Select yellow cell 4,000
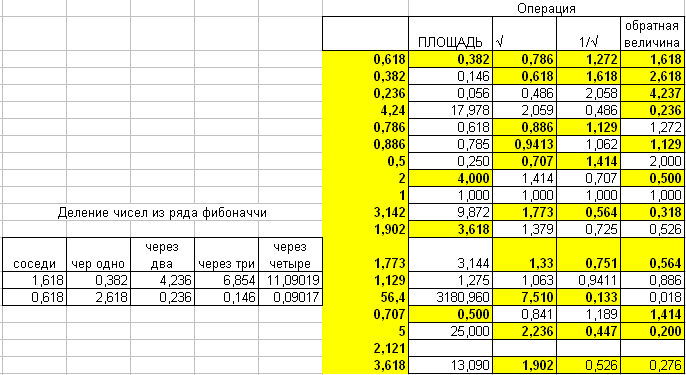The height and width of the screenshot is (375, 686). click(451, 179)
